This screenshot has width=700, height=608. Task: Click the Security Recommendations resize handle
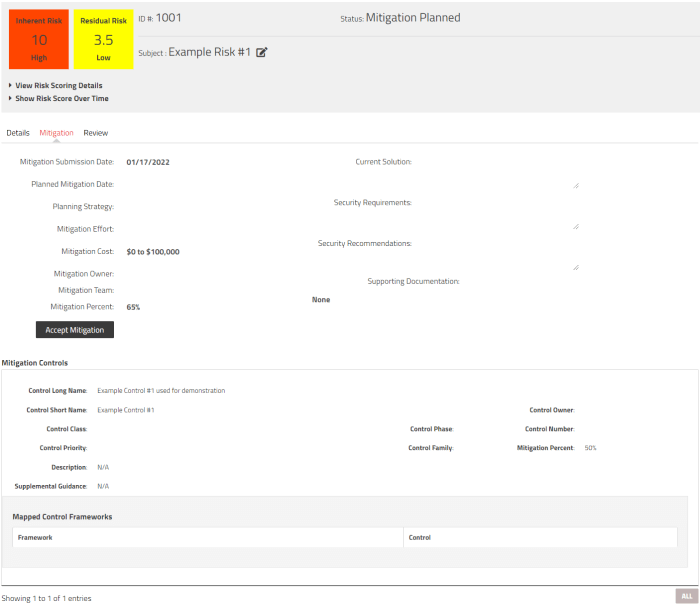point(575,267)
